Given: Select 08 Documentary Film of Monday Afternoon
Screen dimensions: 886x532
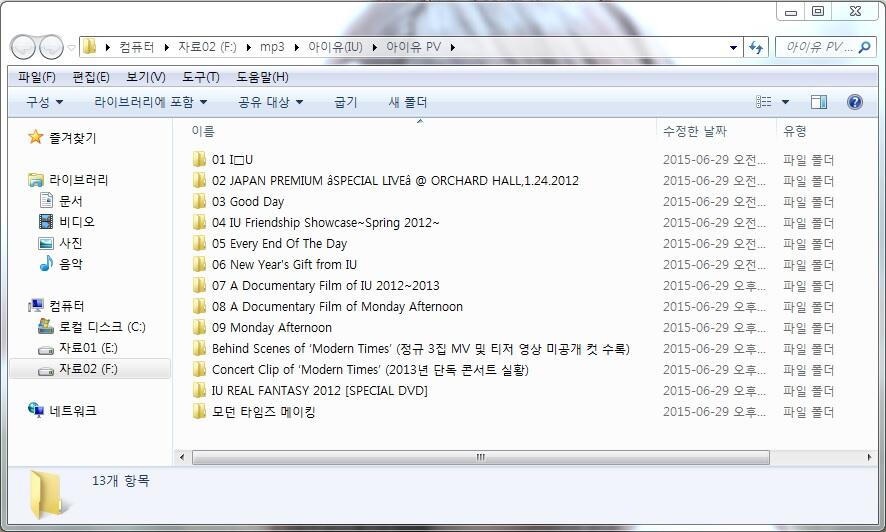Looking at the screenshot, I should tap(328, 306).
